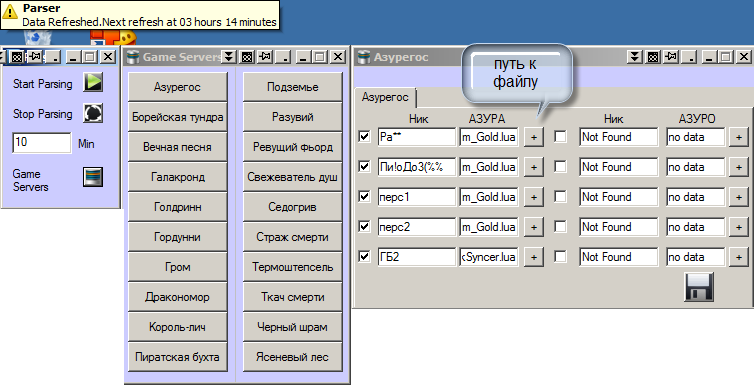The height and width of the screenshot is (386, 754).
Task: Click the minutes field showing 10
Action: click(x=42, y=143)
